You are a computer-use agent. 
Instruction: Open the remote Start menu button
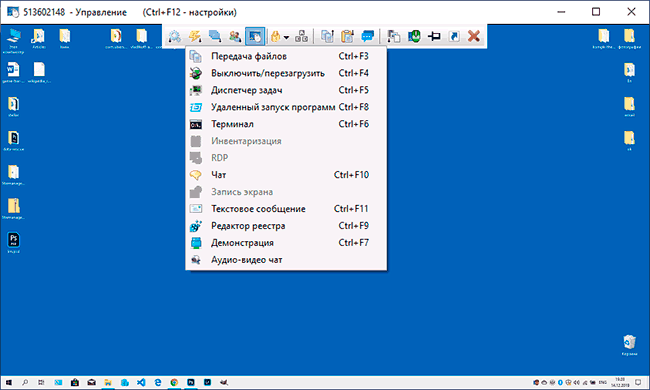point(8,383)
